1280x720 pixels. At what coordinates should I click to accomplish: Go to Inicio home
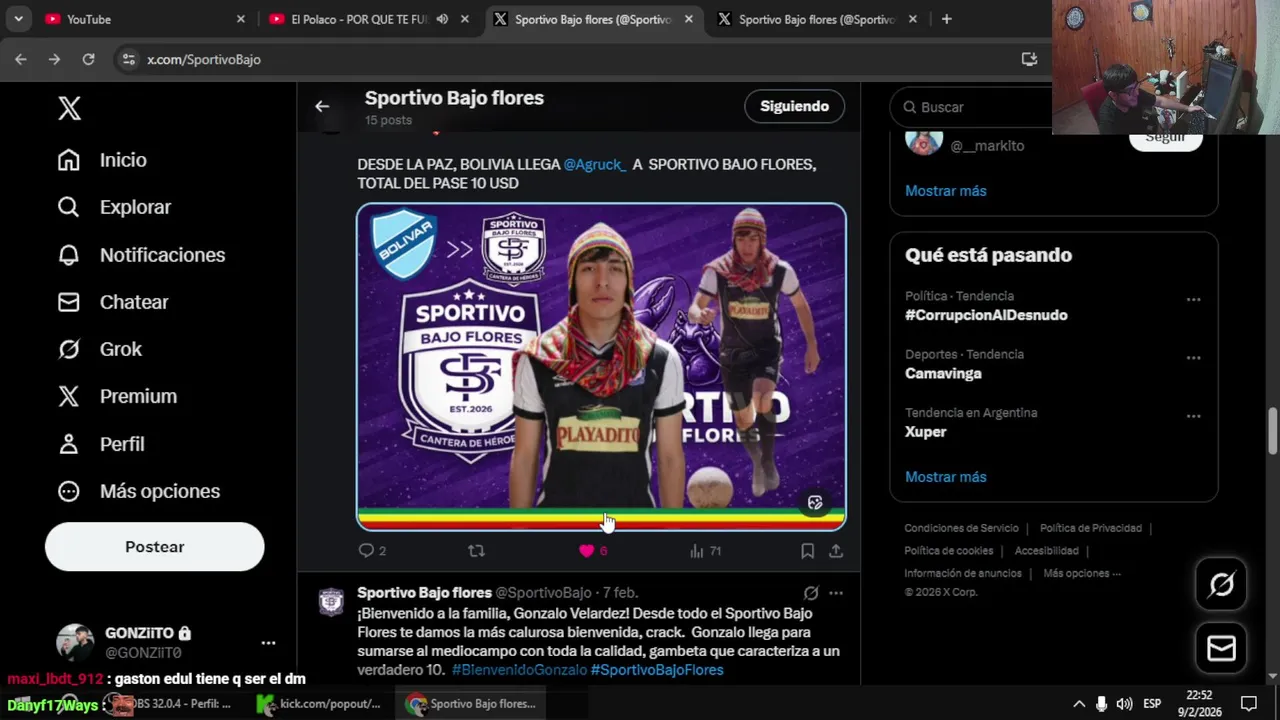[102, 160]
